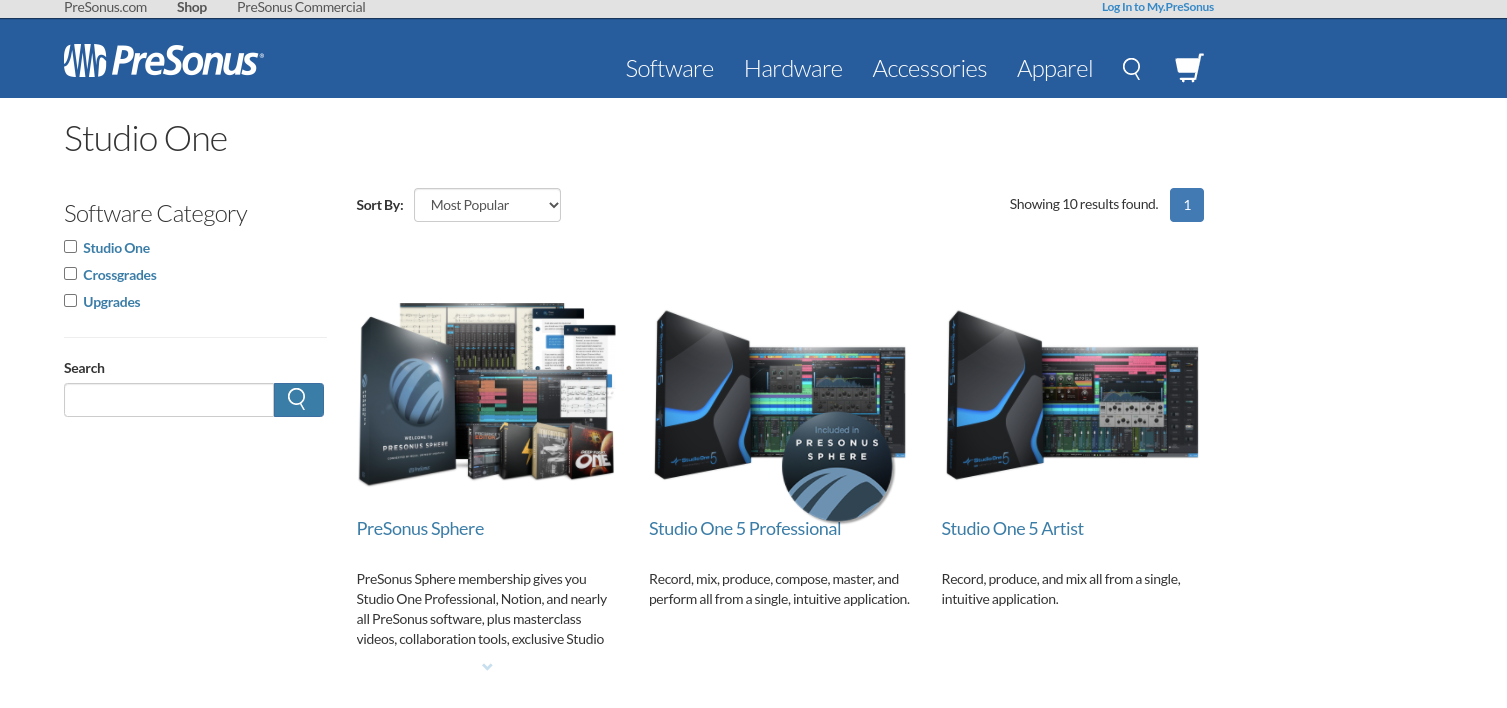
Task: Check the Studio One category checkbox
Action: 71,247
